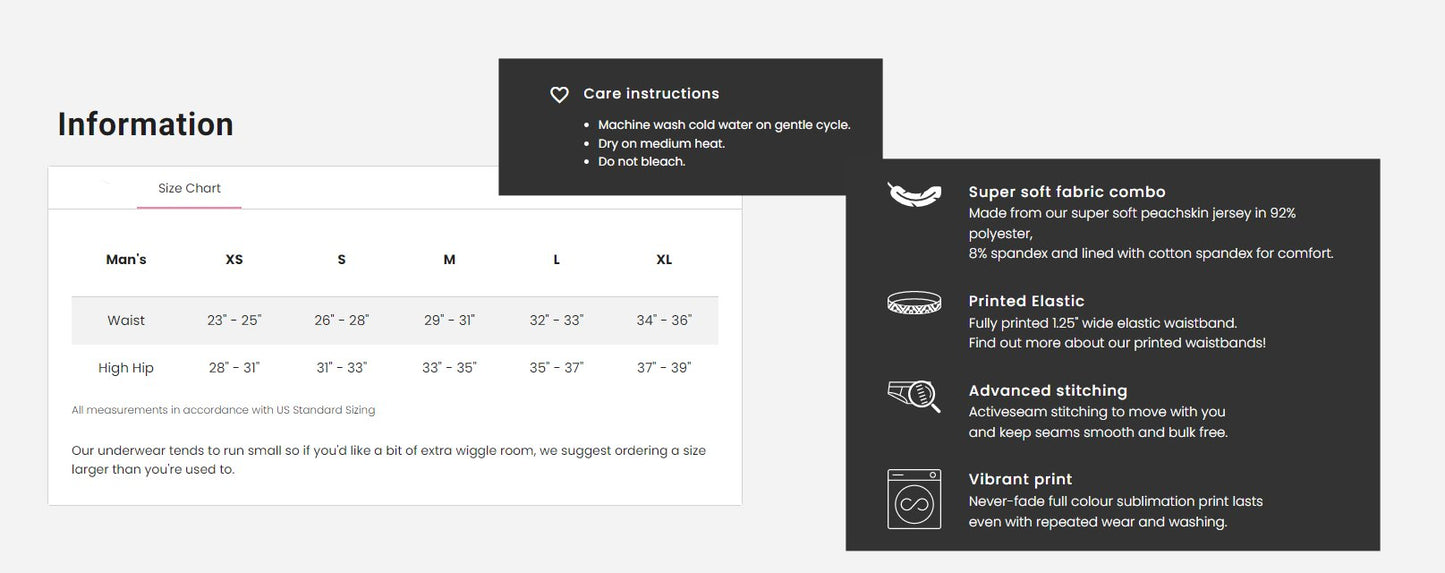
Task: Click the Vibrant print heading
Action: click(1020, 480)
